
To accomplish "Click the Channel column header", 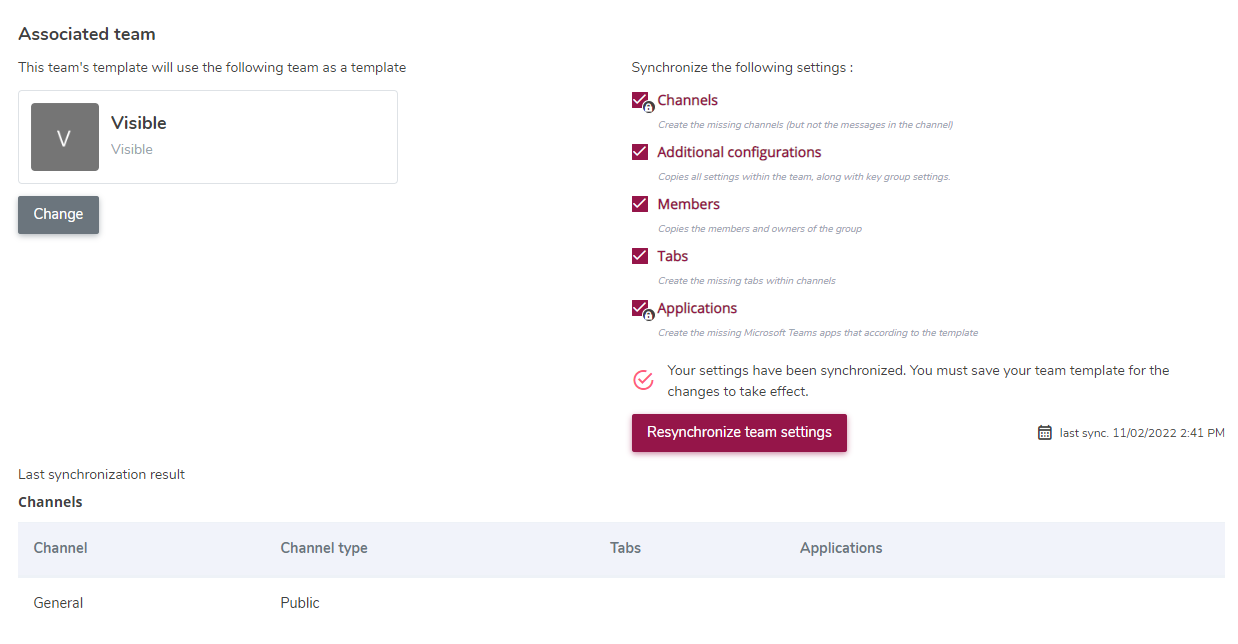I will point(60,548).
